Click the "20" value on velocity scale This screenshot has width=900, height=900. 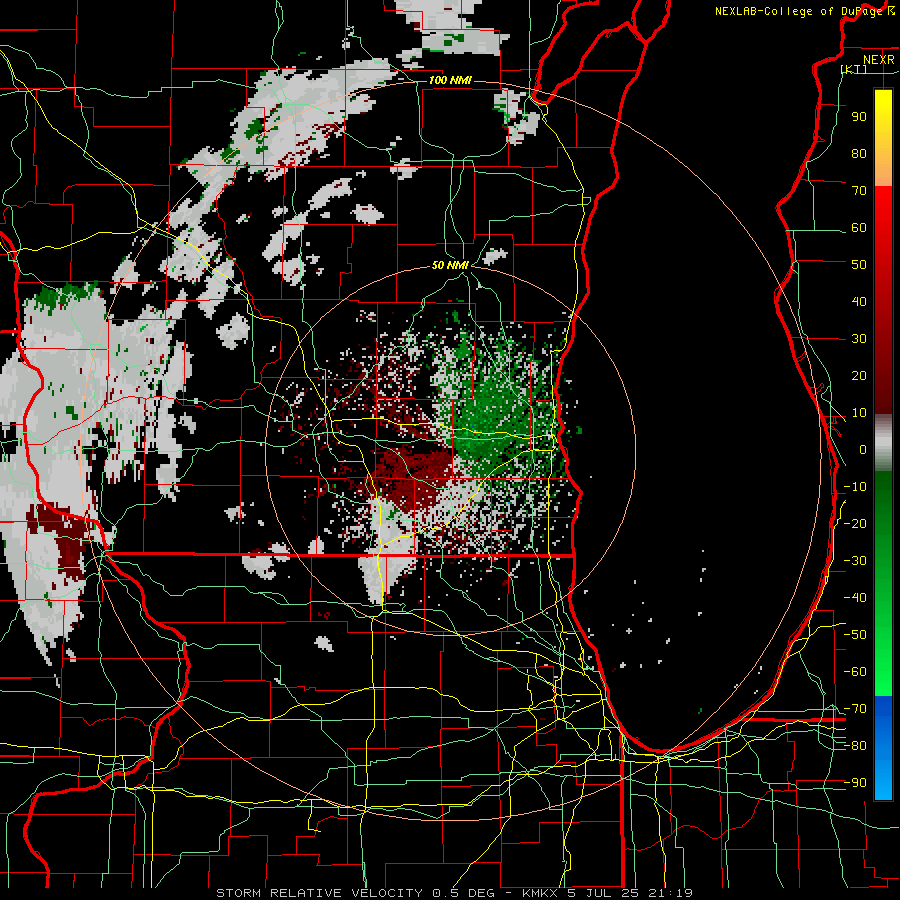(859, 376)
